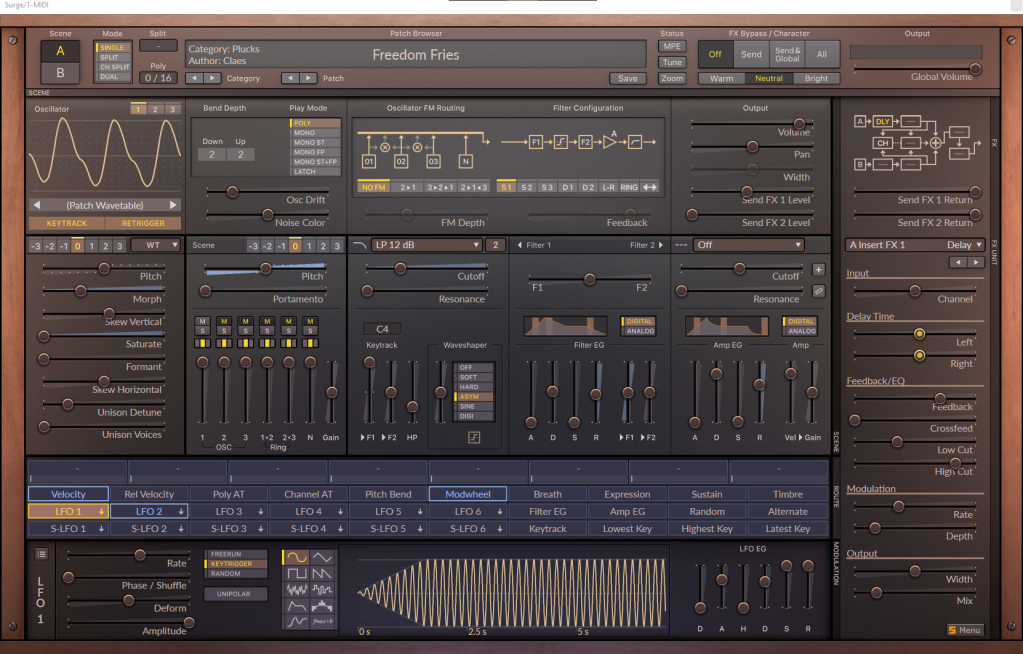The width and height of the screenshot is (1023, 654).
Task: Expand the WT oscillator type dropdown
Action: pos(155,245)
